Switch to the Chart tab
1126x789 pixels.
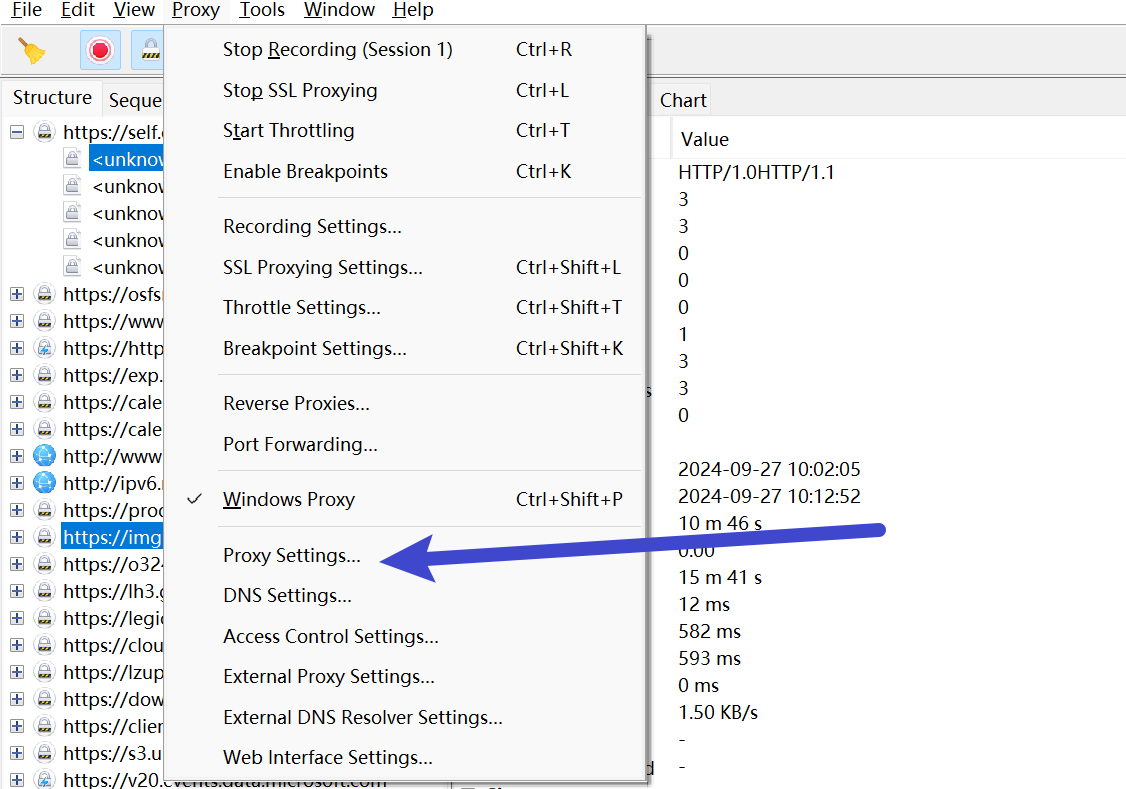point(683,101)
